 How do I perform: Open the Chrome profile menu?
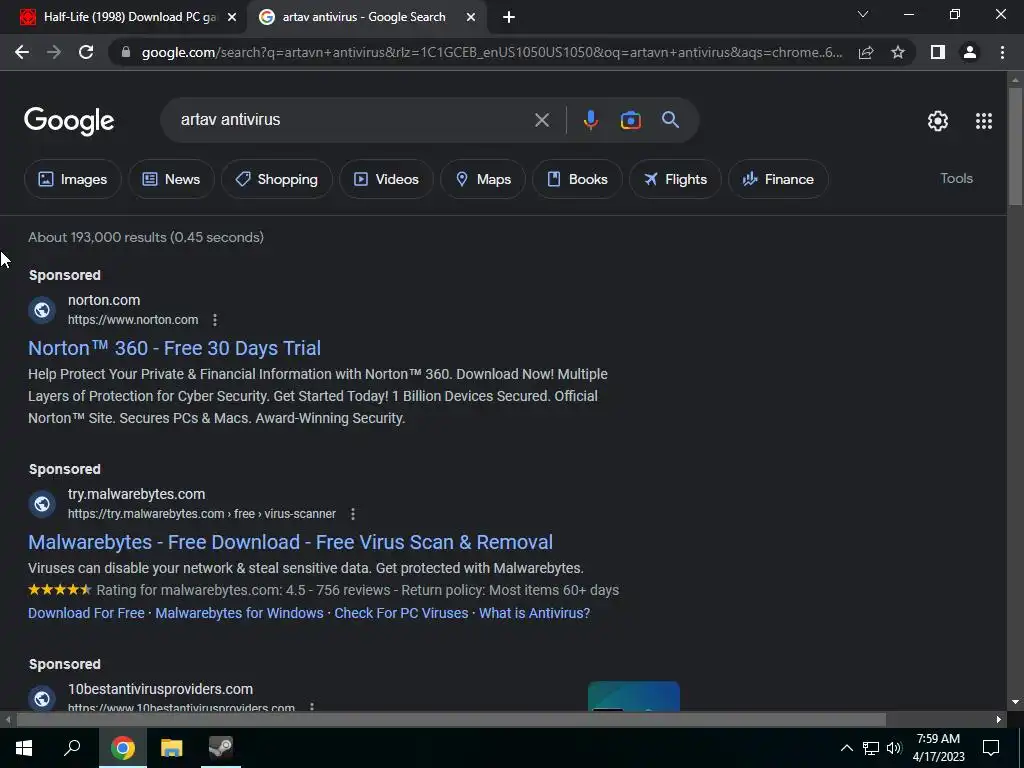pyautogui.click(x=970, y=52)
